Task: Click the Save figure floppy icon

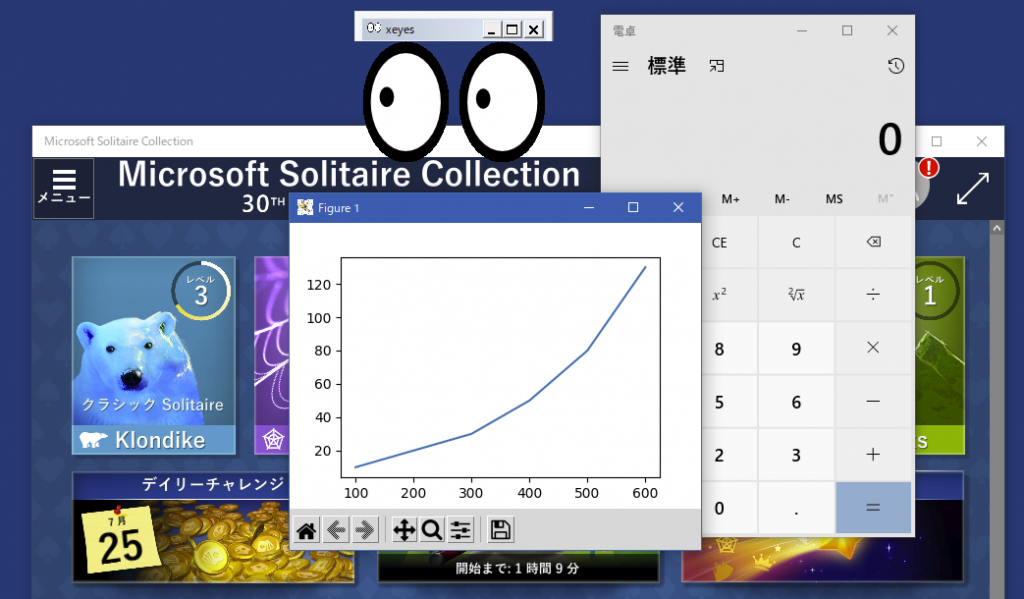Action: (500, 530)
